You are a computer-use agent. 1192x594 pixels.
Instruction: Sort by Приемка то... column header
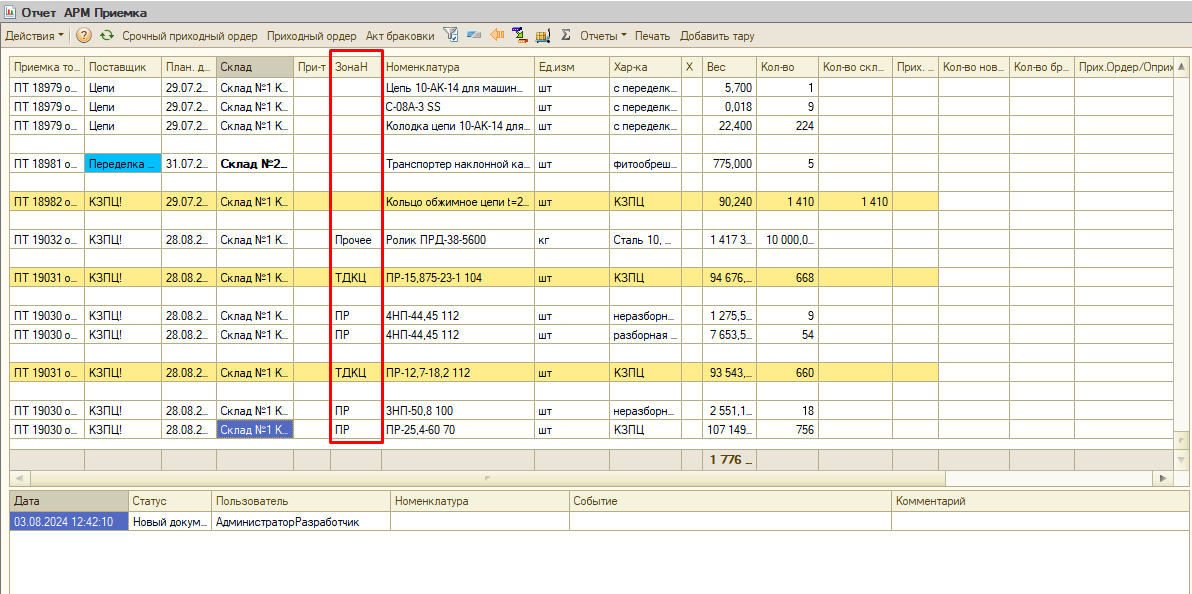[x=47, y=68]
